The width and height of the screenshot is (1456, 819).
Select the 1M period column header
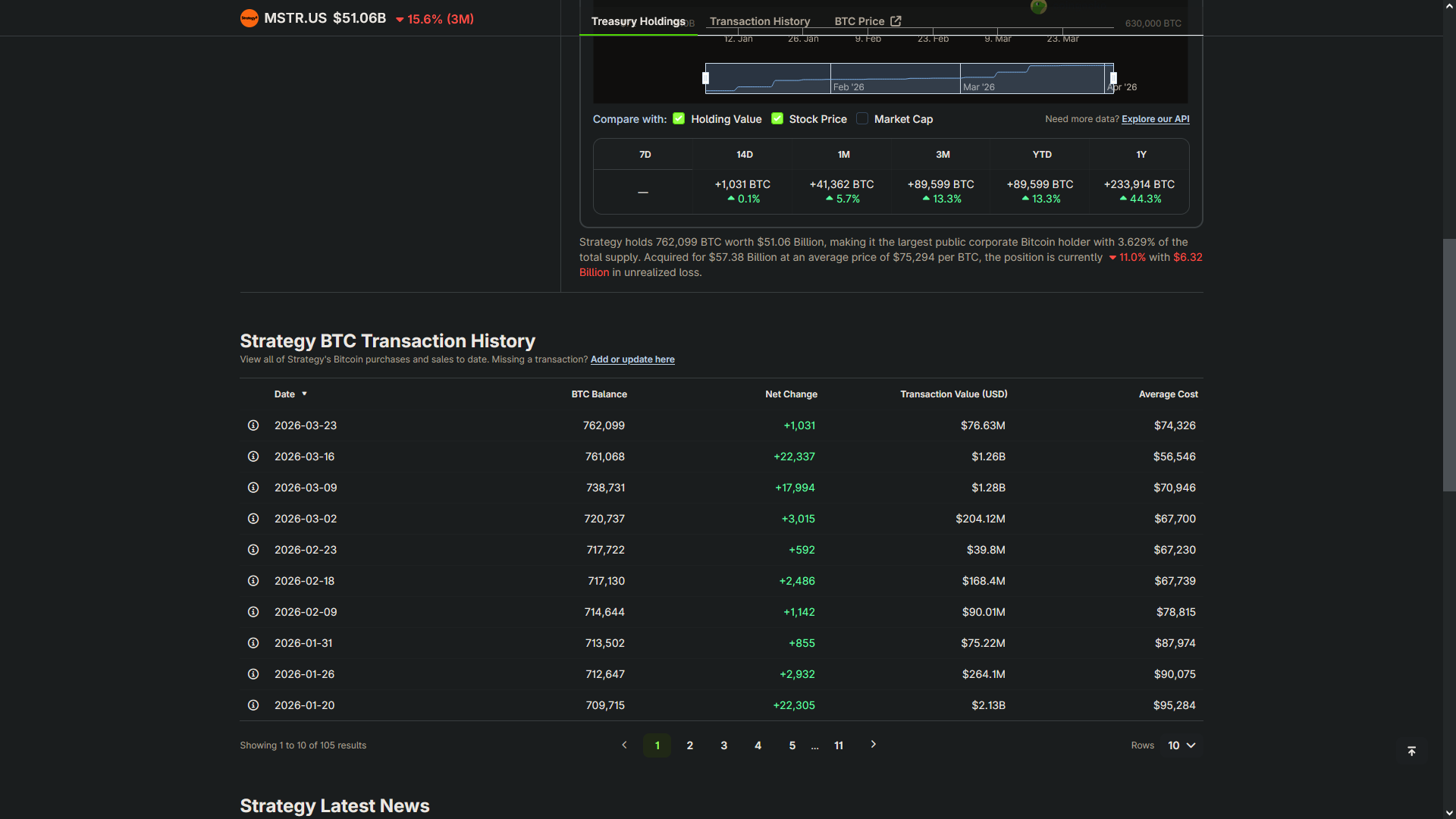(x=843, y=155)
